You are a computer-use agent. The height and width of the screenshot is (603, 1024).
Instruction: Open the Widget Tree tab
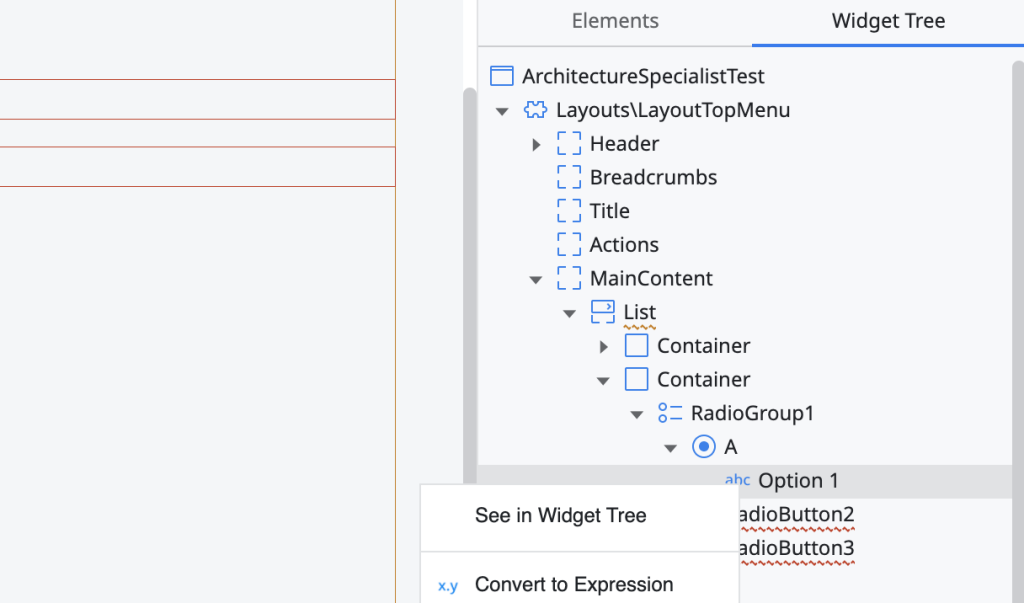[888, 21]
